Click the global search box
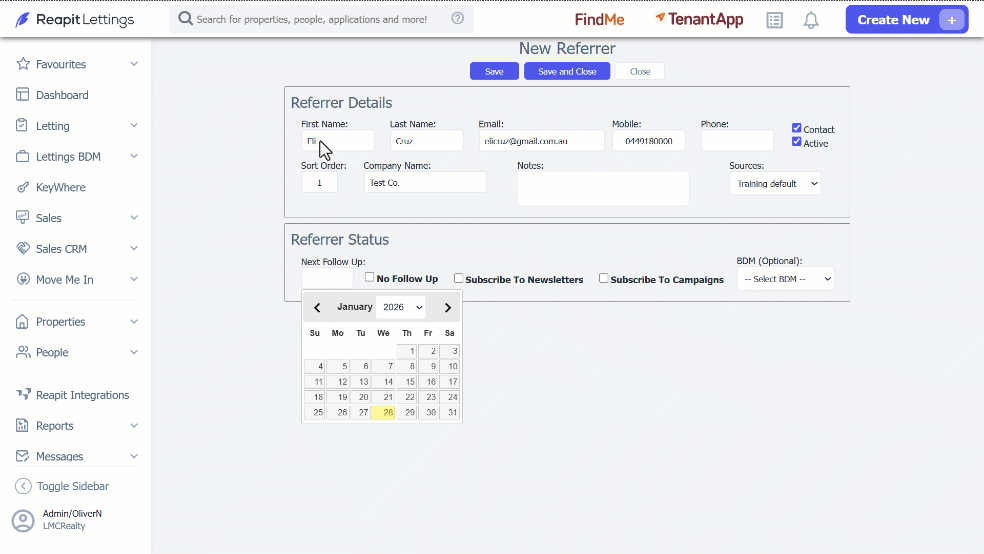 tap(321, 19)
